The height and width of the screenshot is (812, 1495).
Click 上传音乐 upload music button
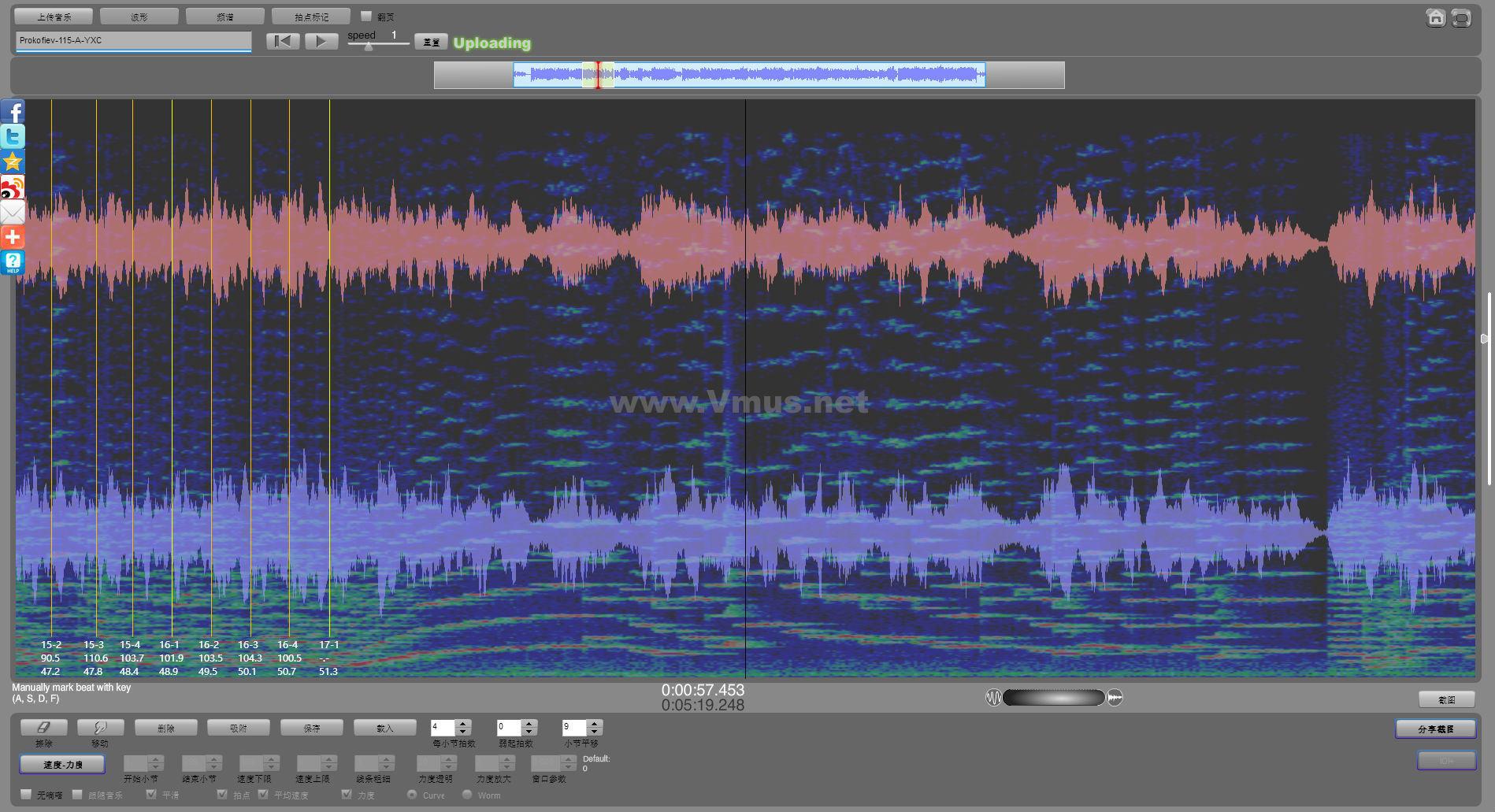pyautogui.click(x=54, y=17)
